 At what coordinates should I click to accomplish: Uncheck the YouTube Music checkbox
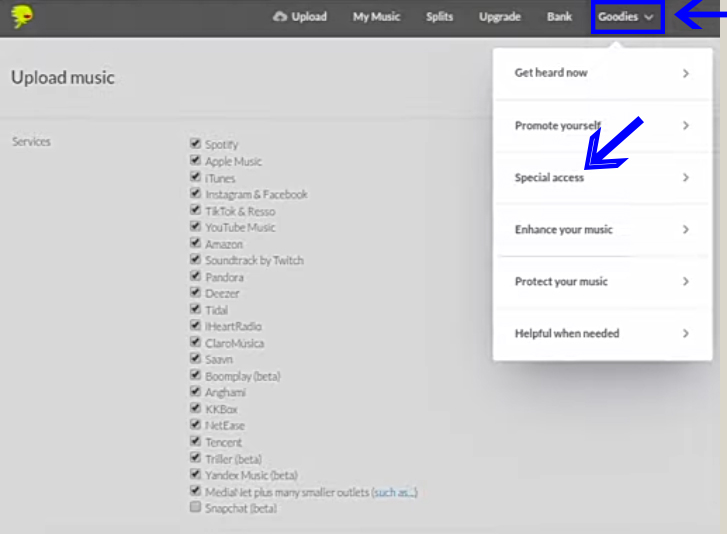coord(195,226)
